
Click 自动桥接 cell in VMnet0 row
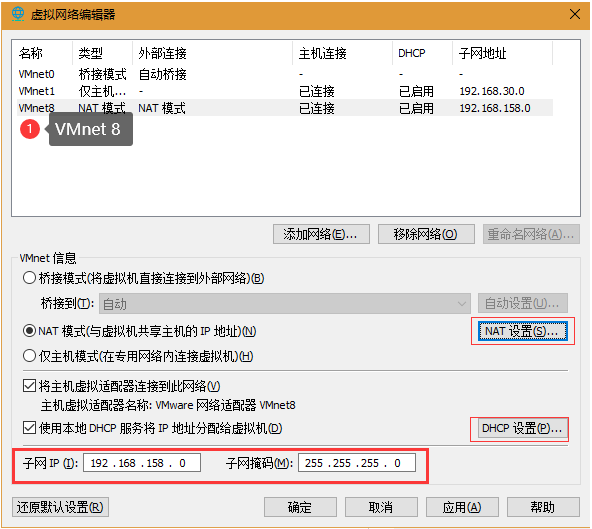coord(162,74)
